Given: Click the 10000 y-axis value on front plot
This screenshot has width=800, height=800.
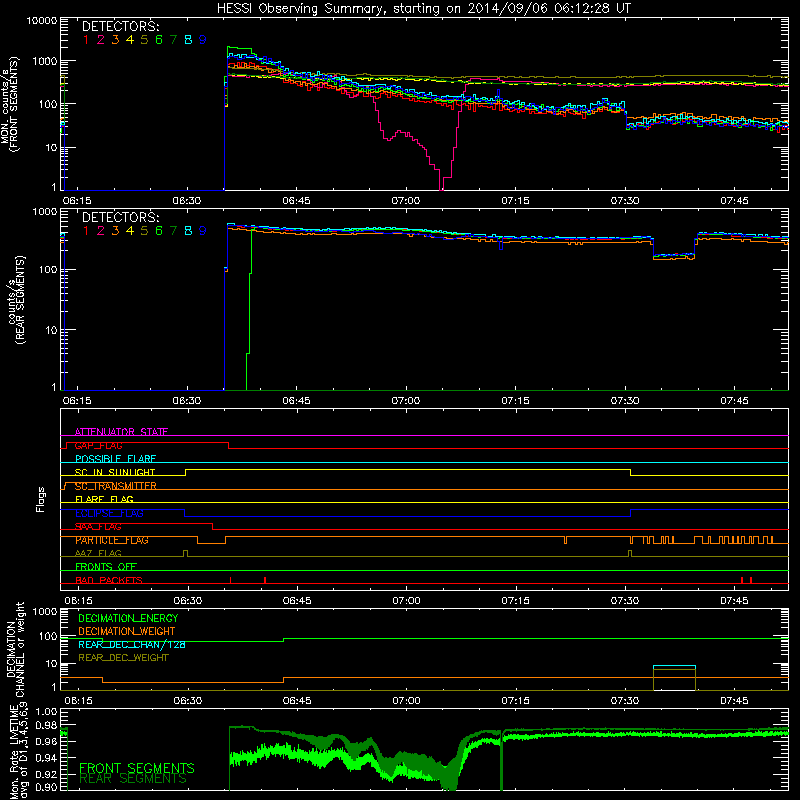Looking at the screenshot, I should click(42, 21).
